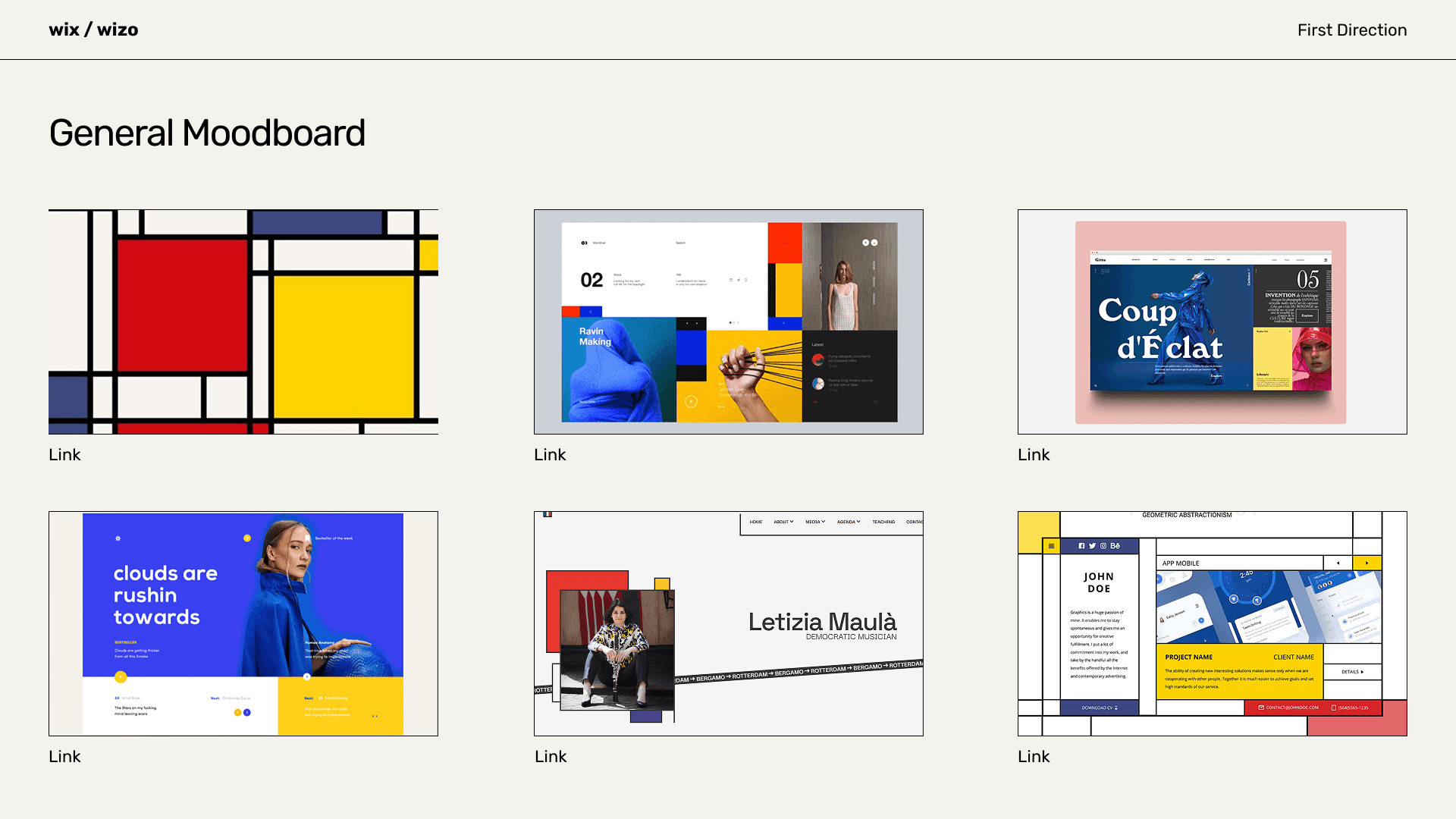Click the DOWNLOAD CV button in the mockup
This screenshot has height=819, width=1456.
pos(1100,708)
